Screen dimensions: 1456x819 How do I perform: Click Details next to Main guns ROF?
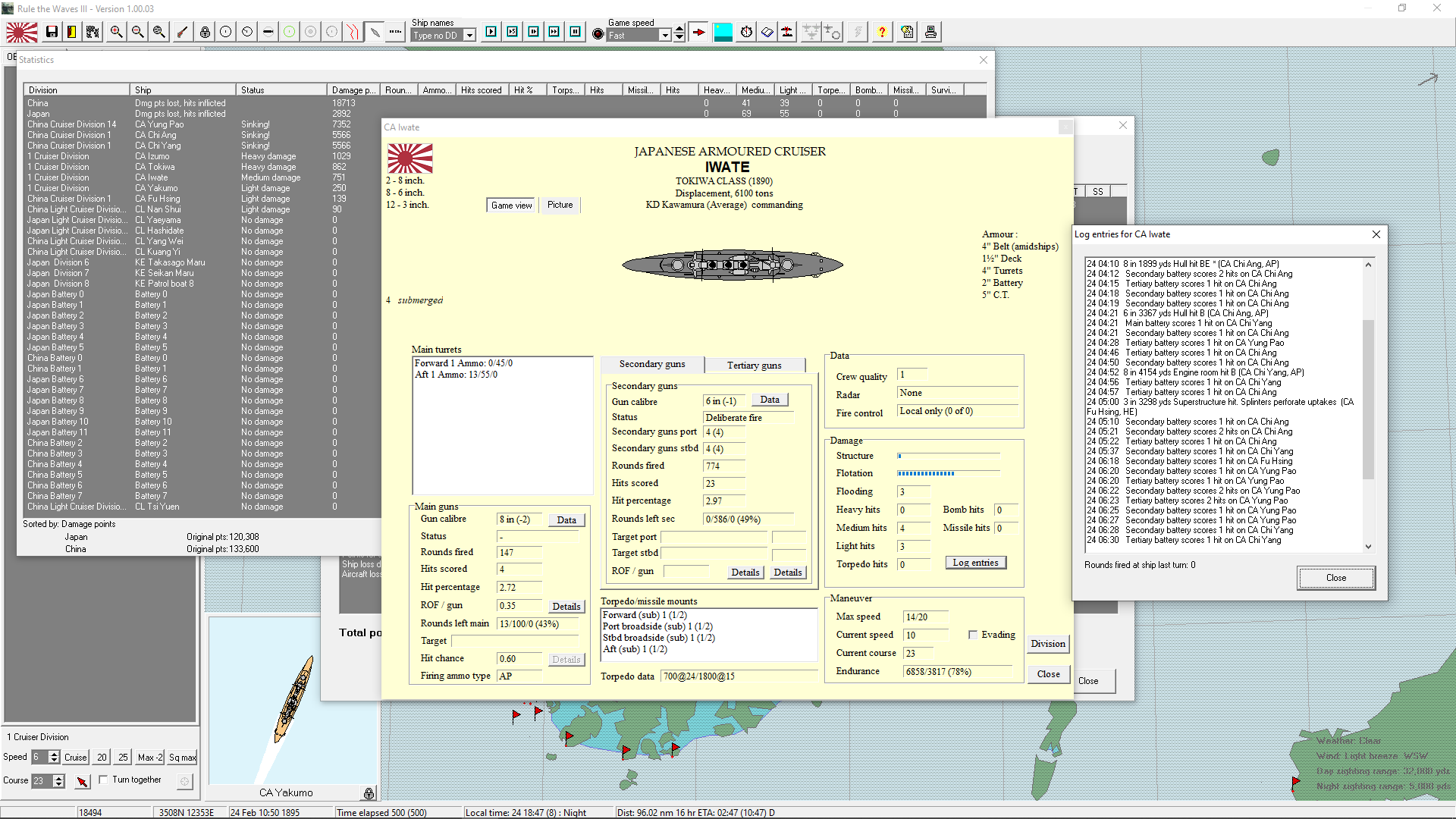coord(566,607)
